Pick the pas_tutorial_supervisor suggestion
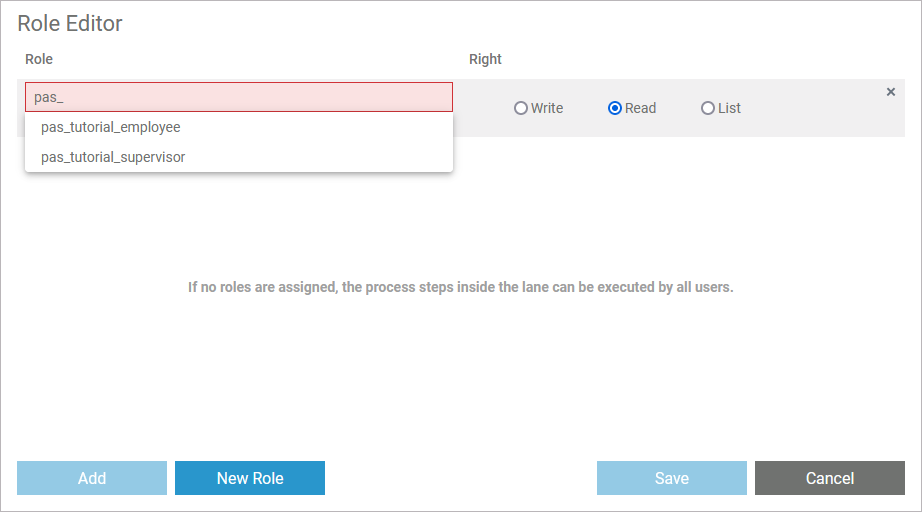 pyautogui.click(x=113, y=157)
